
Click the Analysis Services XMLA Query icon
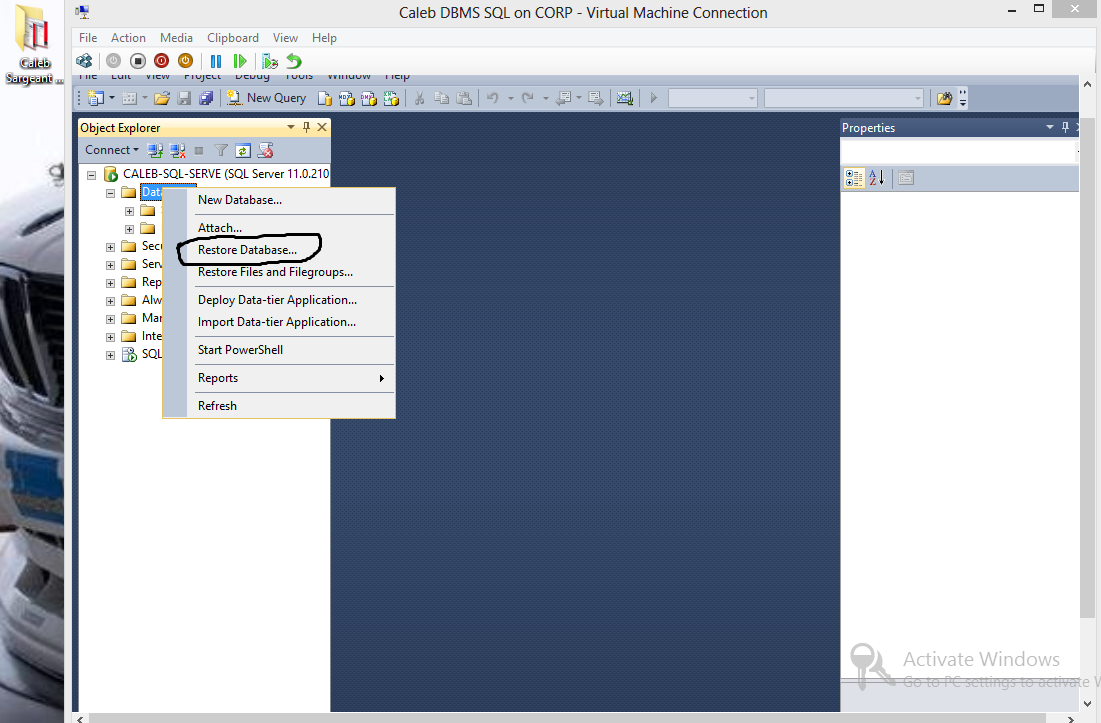[392, 98]
